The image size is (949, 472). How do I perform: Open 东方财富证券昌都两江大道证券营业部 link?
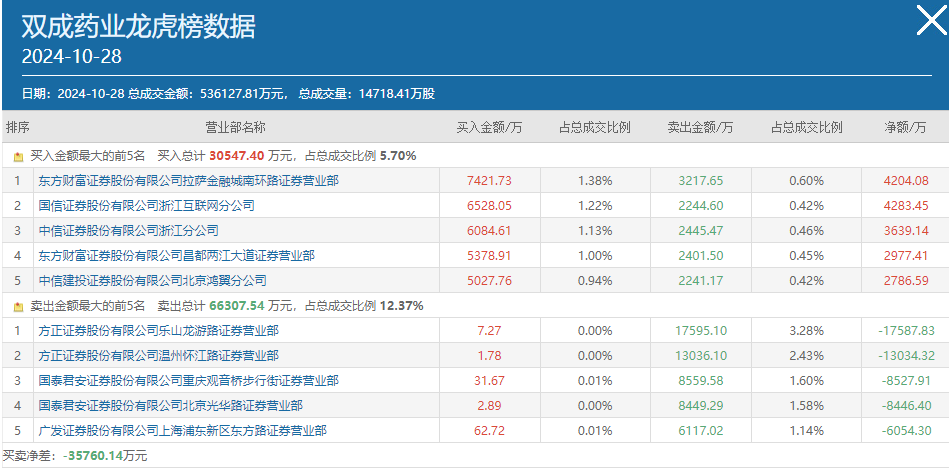[176, 256]
